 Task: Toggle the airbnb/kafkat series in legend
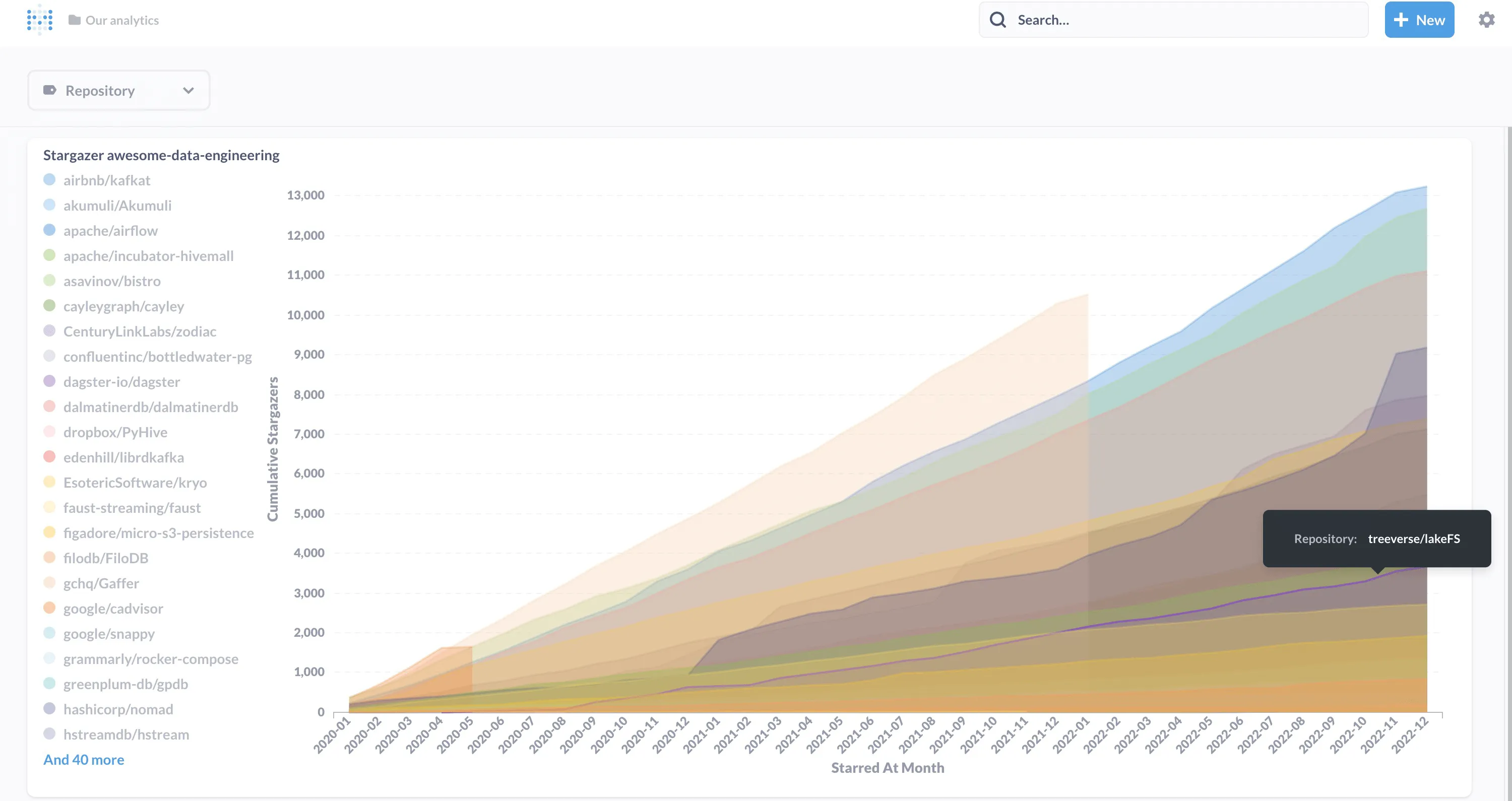click(106, 181)
